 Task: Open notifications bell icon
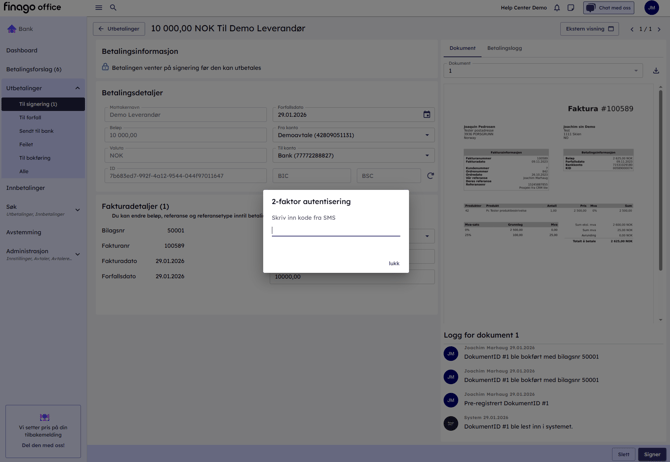(557, 8)
